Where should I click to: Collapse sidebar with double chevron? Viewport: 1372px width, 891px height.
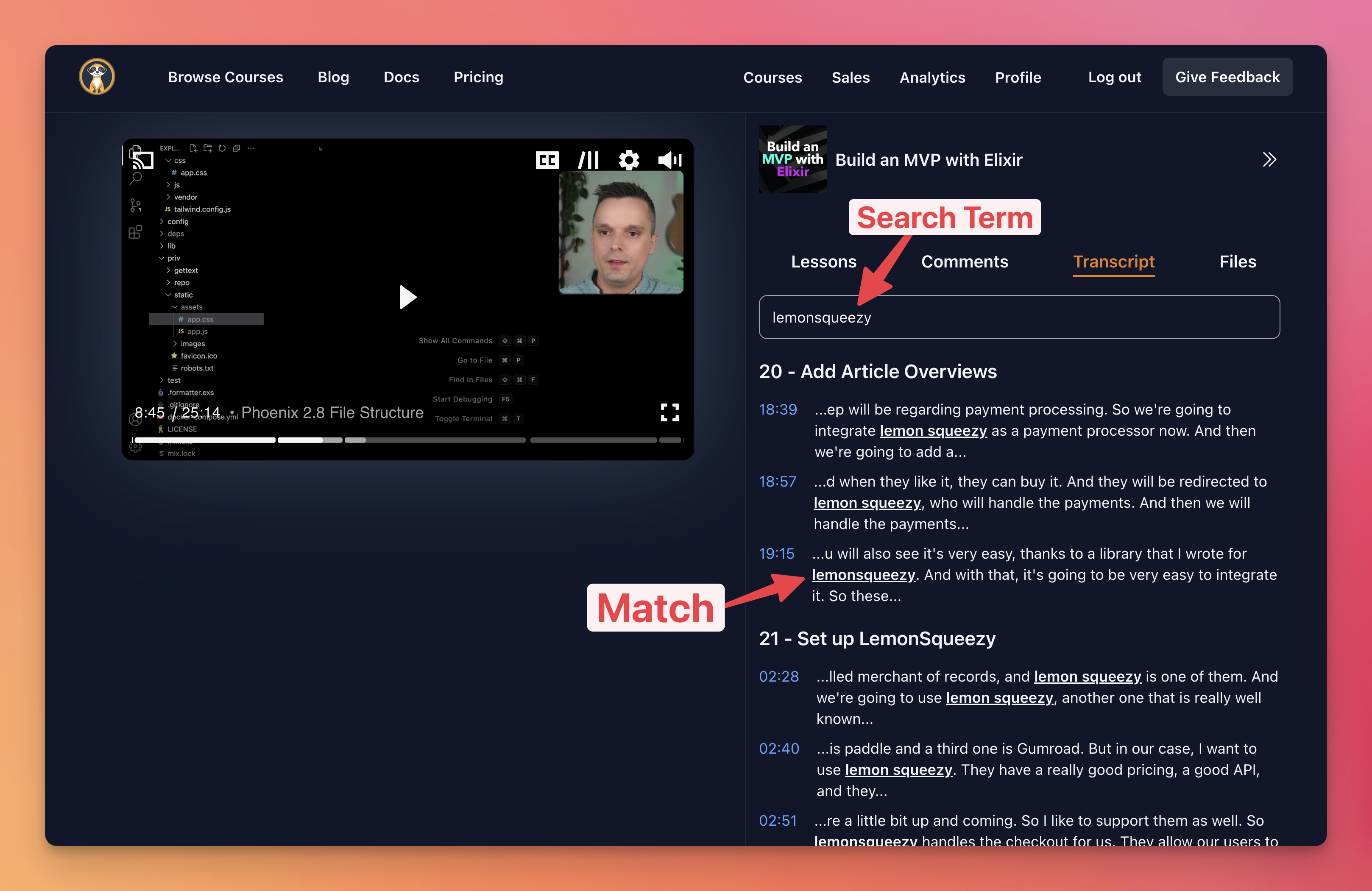coord(1269,160)
